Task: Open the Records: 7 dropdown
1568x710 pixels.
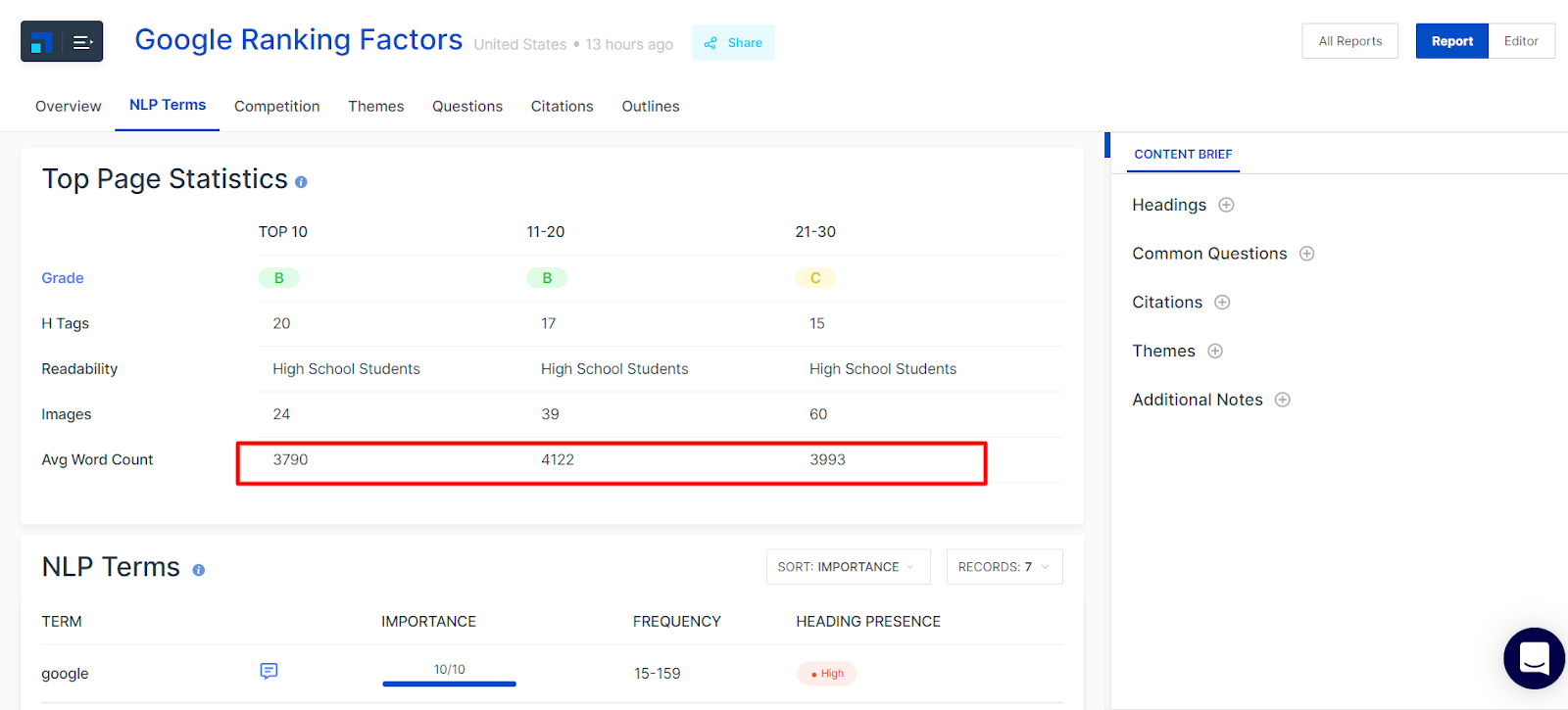Action: [x=1004, y=567]
